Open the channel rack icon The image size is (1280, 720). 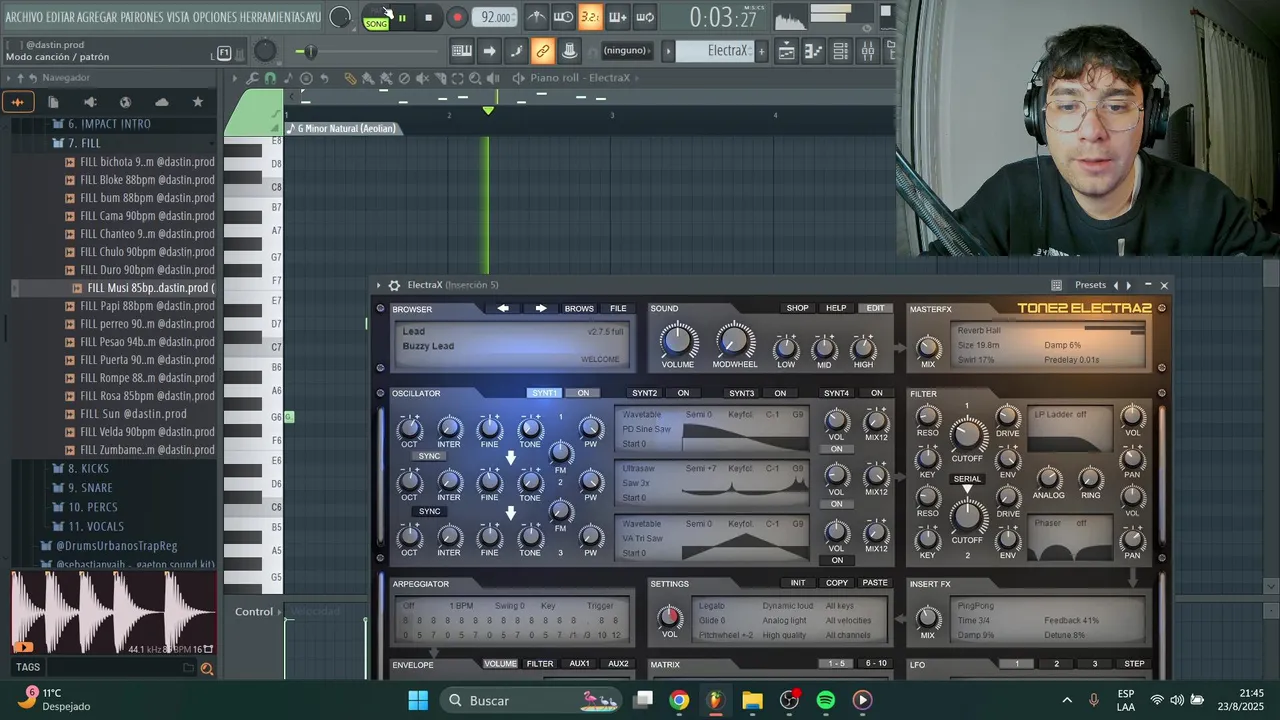pyautogui.click(x=841, y=51)
